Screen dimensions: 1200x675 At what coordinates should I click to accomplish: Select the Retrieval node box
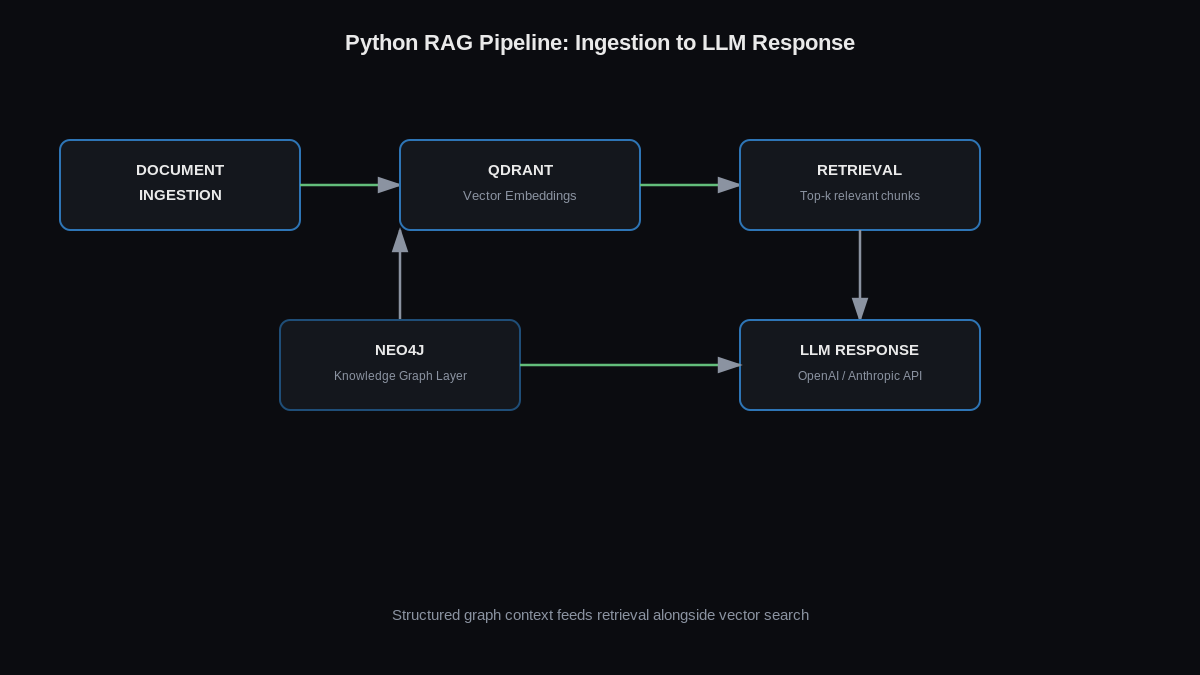tap(860, 185)
